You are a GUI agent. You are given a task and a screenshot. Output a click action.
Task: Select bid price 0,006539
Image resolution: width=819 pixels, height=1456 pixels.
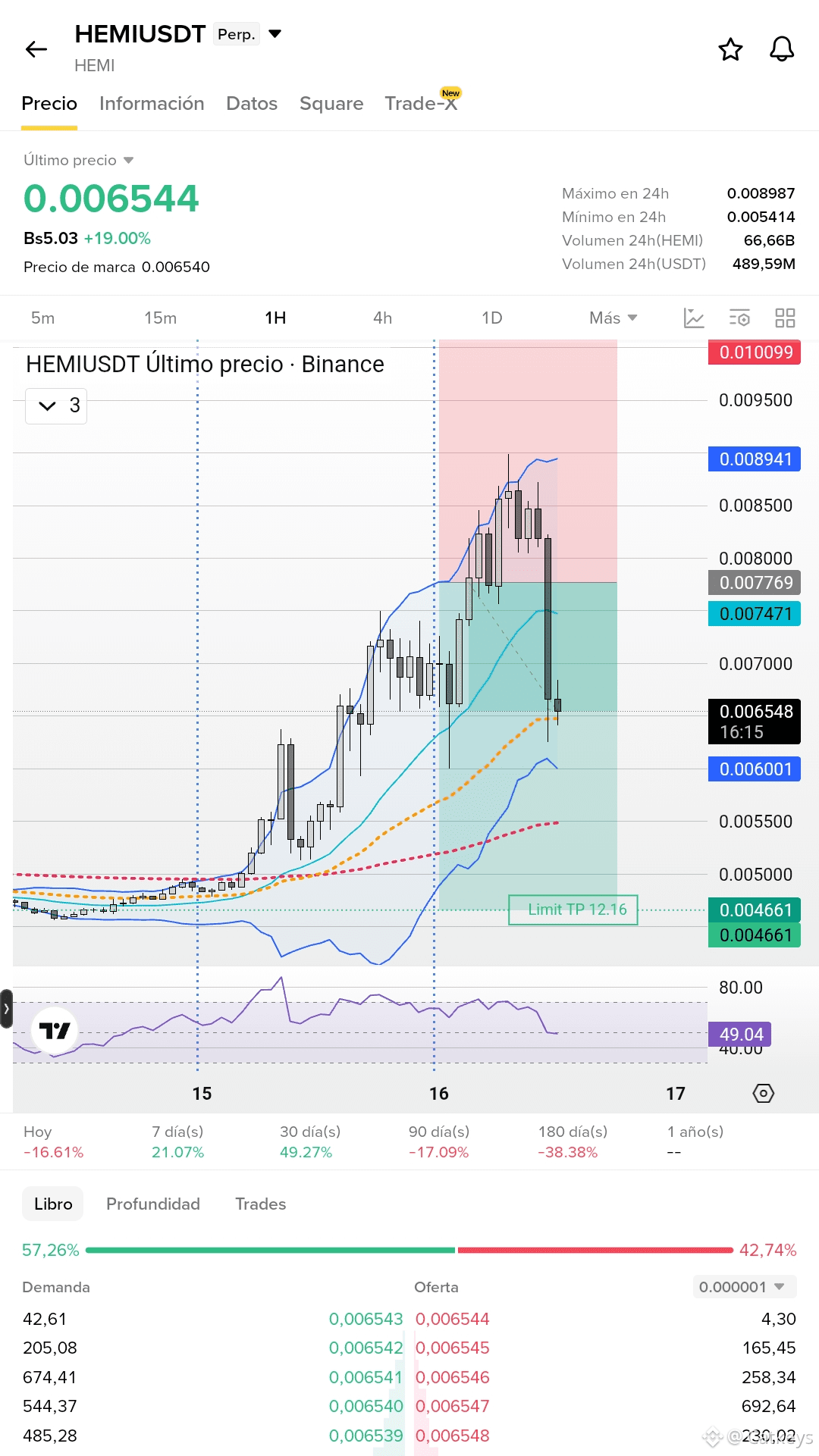click(x=366, y=1436)
